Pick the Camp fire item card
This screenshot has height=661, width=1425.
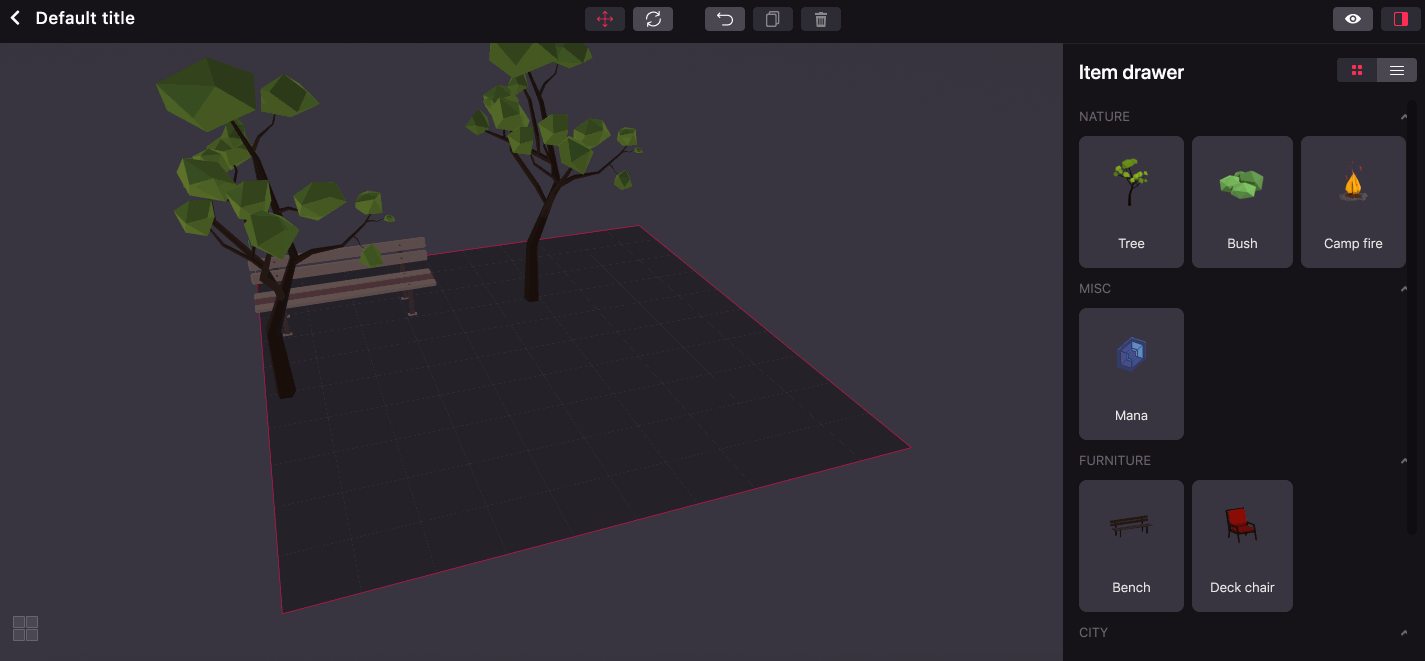1353,202
